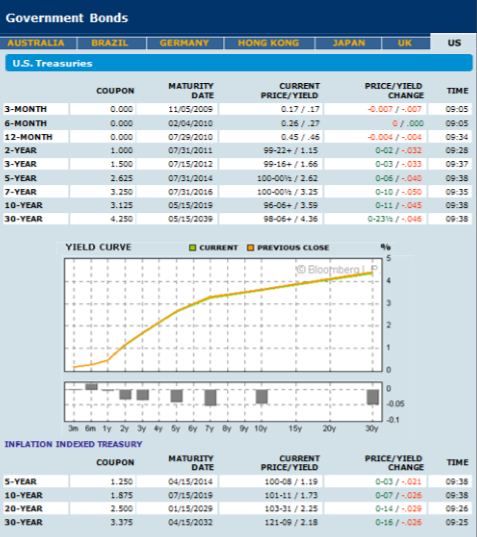This screenshot has height=537, width=477.
Task: Select the 3-MONTH treasury row label
Action: [26, 109]
